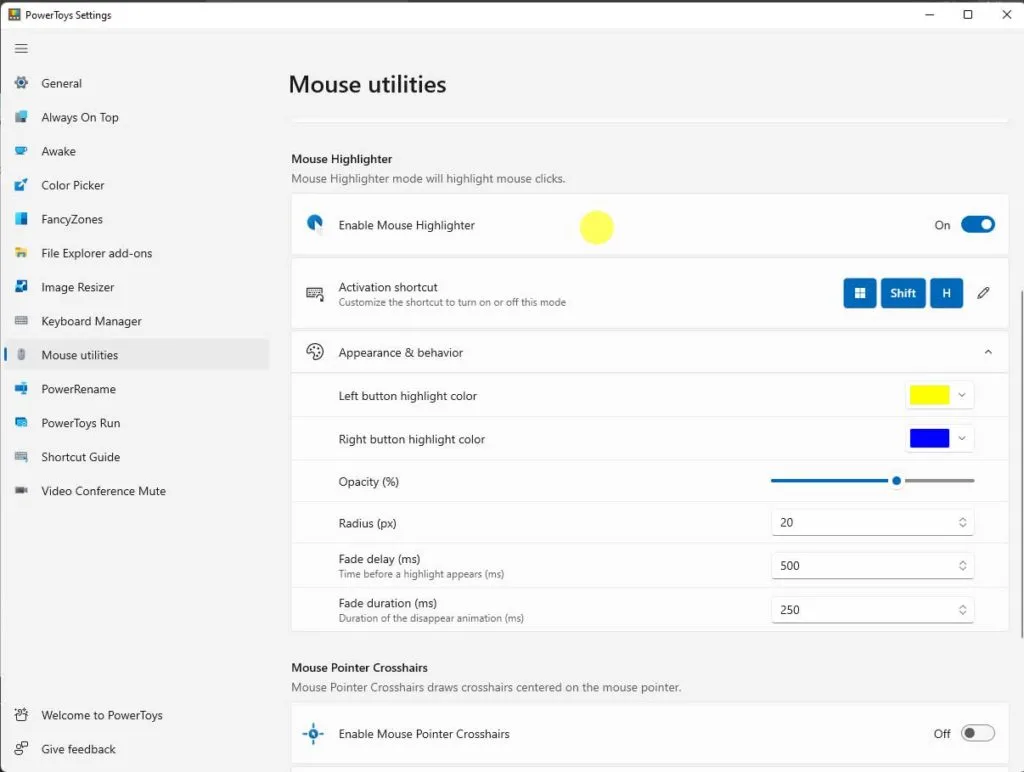This screenshot has height=772, width=1024.
Task: Click the Welcome to PowerToys icon
Action: [x=21, y=715]
